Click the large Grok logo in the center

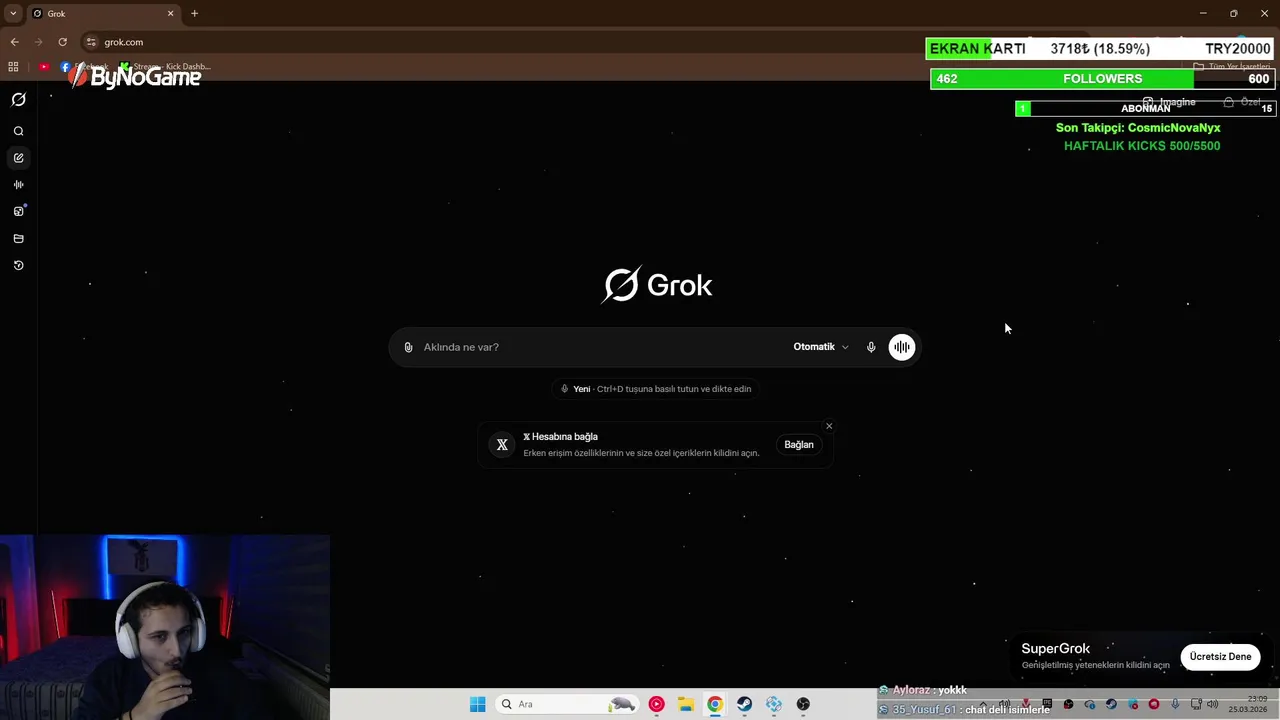657,285
